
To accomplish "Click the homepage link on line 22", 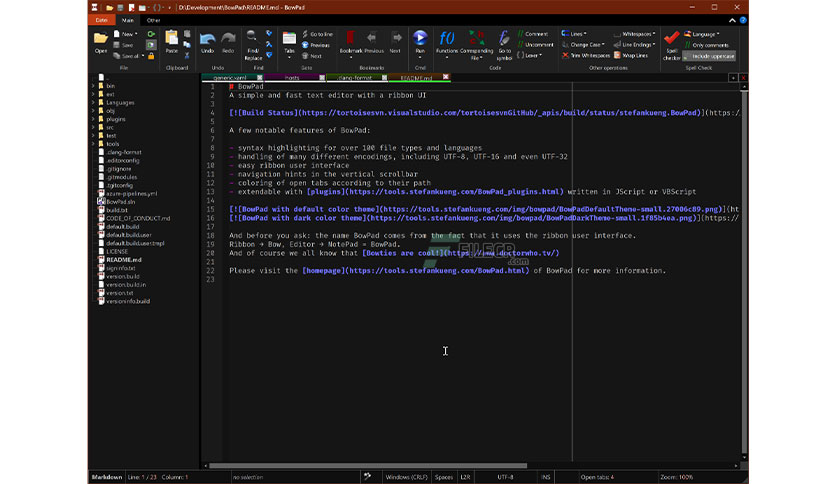I will pos(416,271).
